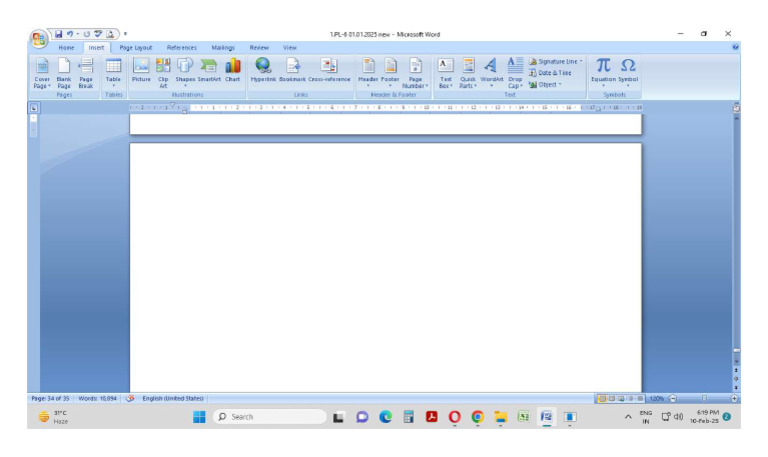Click the tab stop selector at ruler corner
The height and width of the screenshot is (457, 768).
[34, 108]
